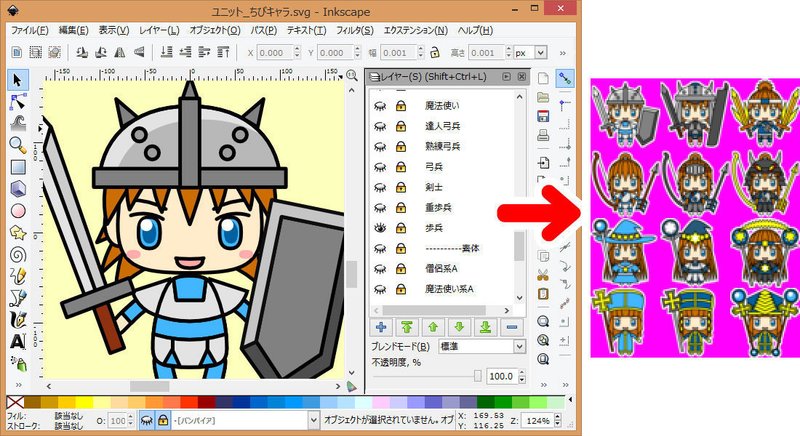Screen dimensions: 800x436
Task: Select the Zoom magnifier tool in toolbox
Action: pyautogui.click(x=18, y=145)
